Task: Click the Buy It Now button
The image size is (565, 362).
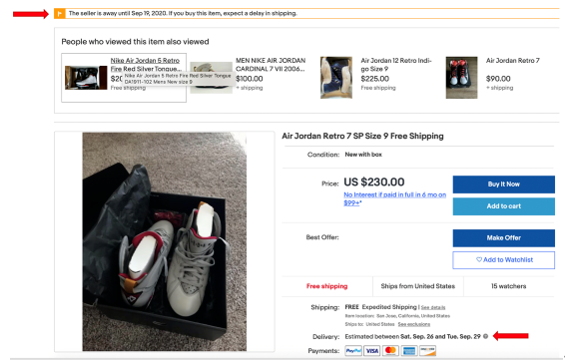Action: coord(504,184)
